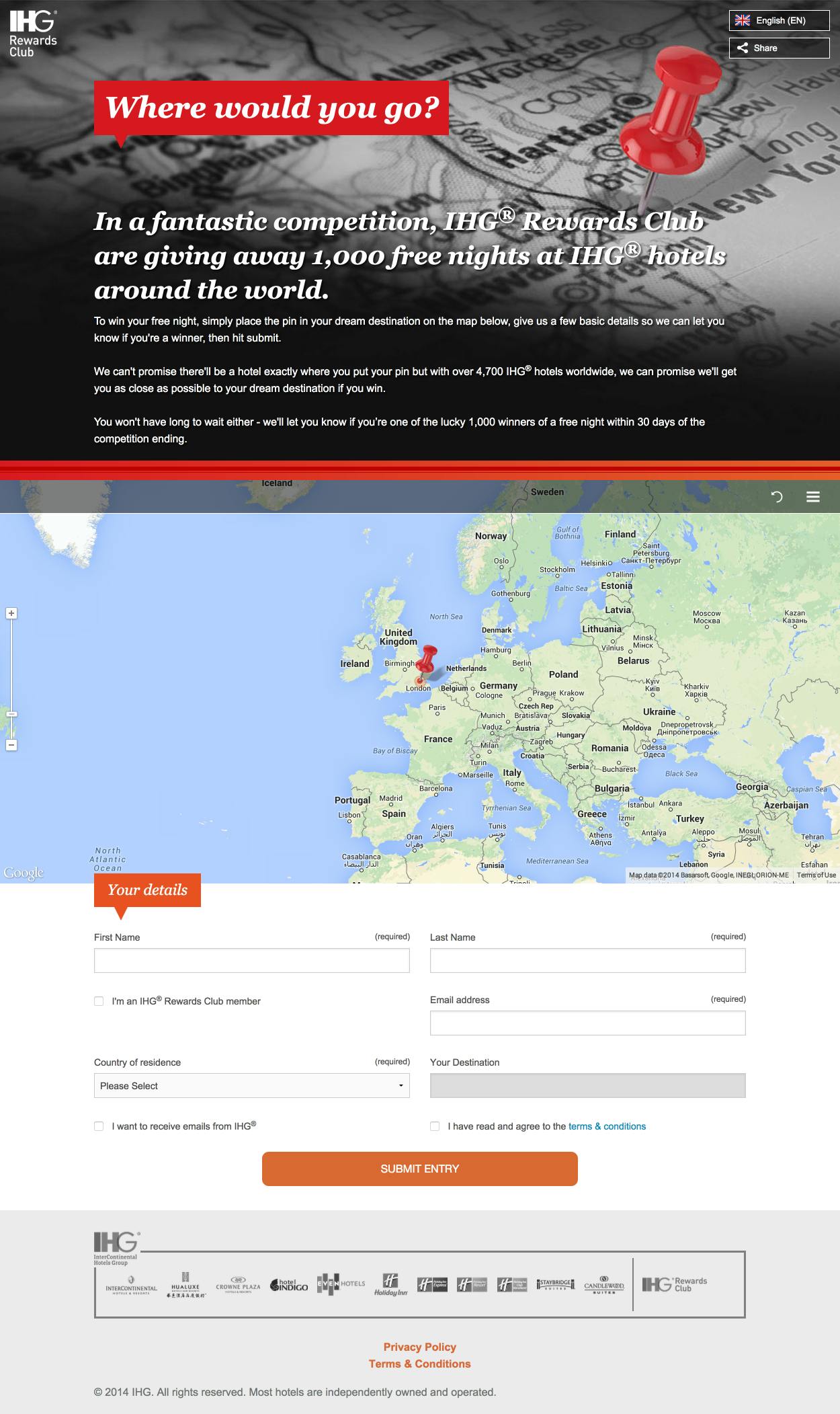Click the Holiday Inn Club Vacations logo
Screen dimensions: 840x1414
[513, 1285]
